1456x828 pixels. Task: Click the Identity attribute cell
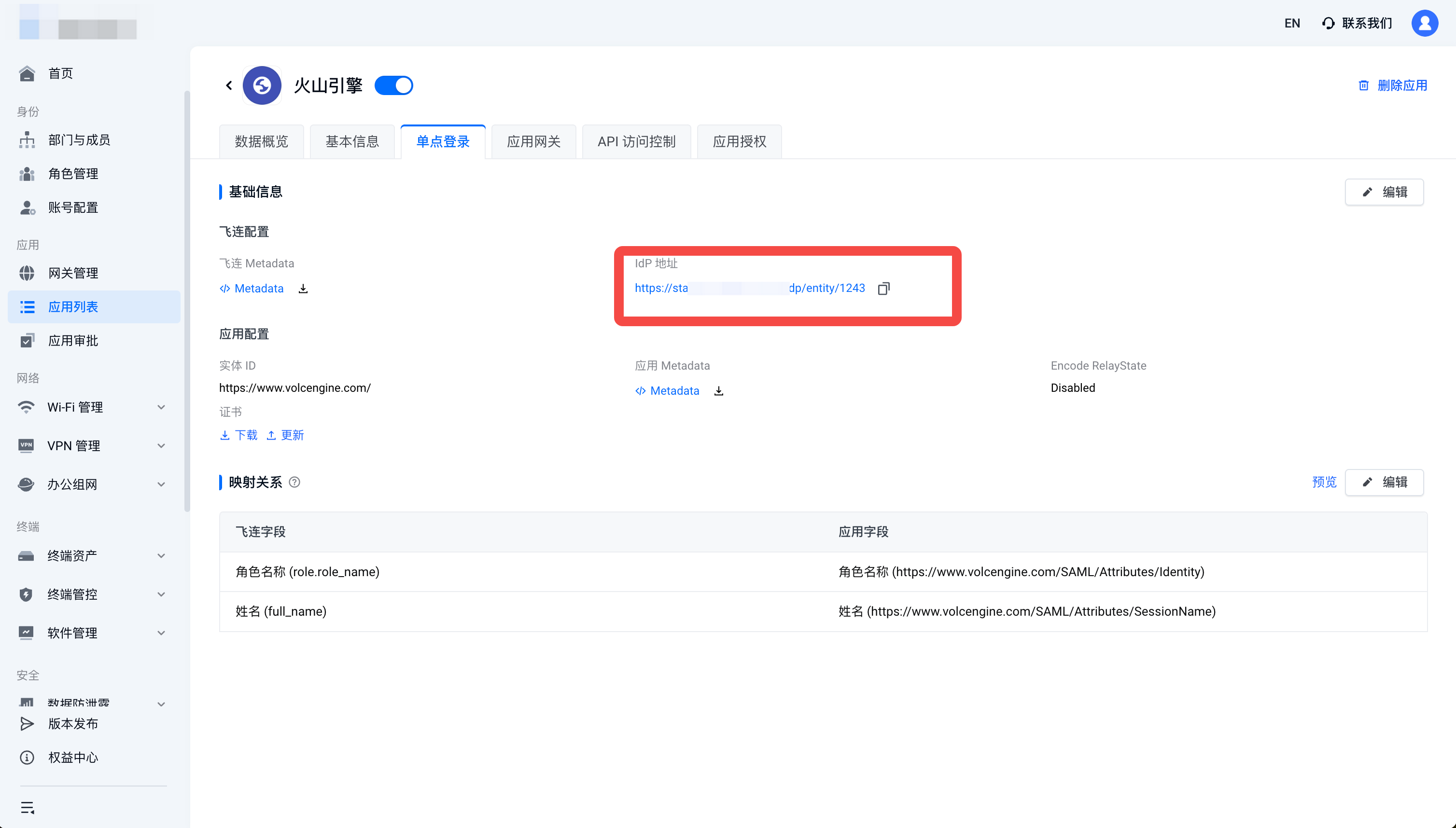click(1021, 572)
